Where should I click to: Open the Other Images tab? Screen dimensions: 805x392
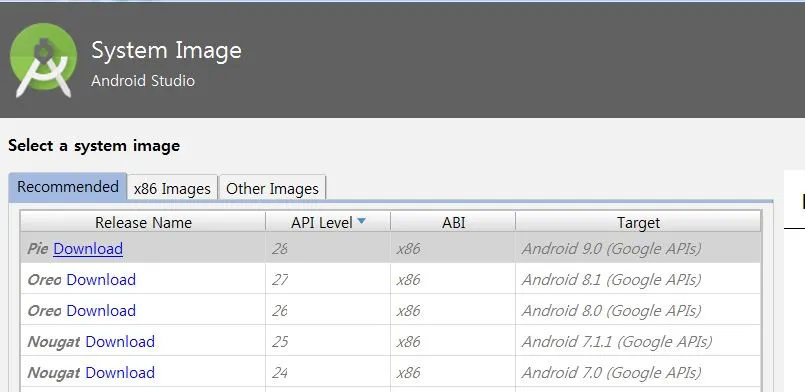point(272,188)
